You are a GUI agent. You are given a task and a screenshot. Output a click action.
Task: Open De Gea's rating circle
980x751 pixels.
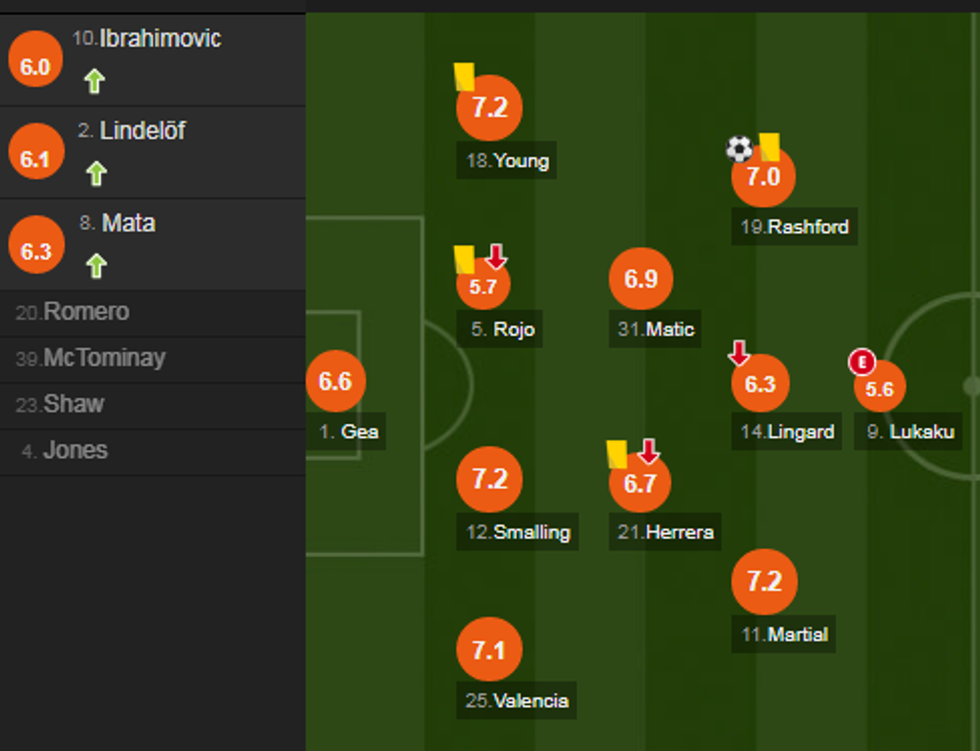tap(338, 380)
